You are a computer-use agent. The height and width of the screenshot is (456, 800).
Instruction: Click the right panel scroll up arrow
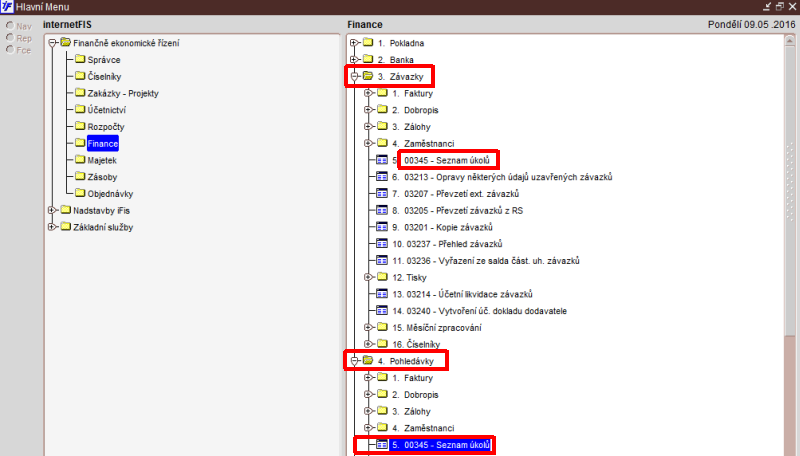click(x=790, y=40)
